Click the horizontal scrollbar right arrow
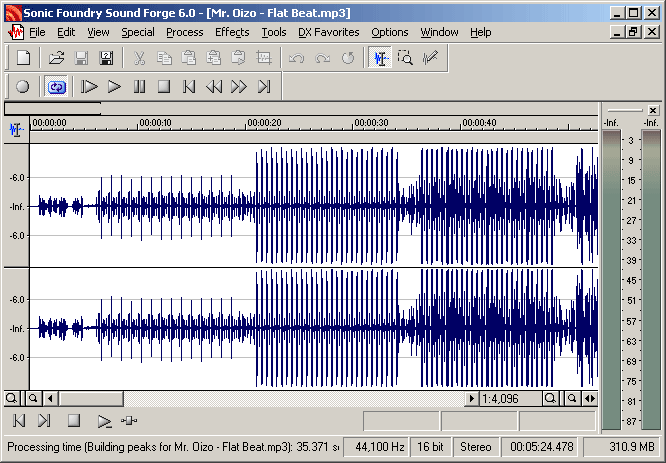 click(x=471, y=398)
